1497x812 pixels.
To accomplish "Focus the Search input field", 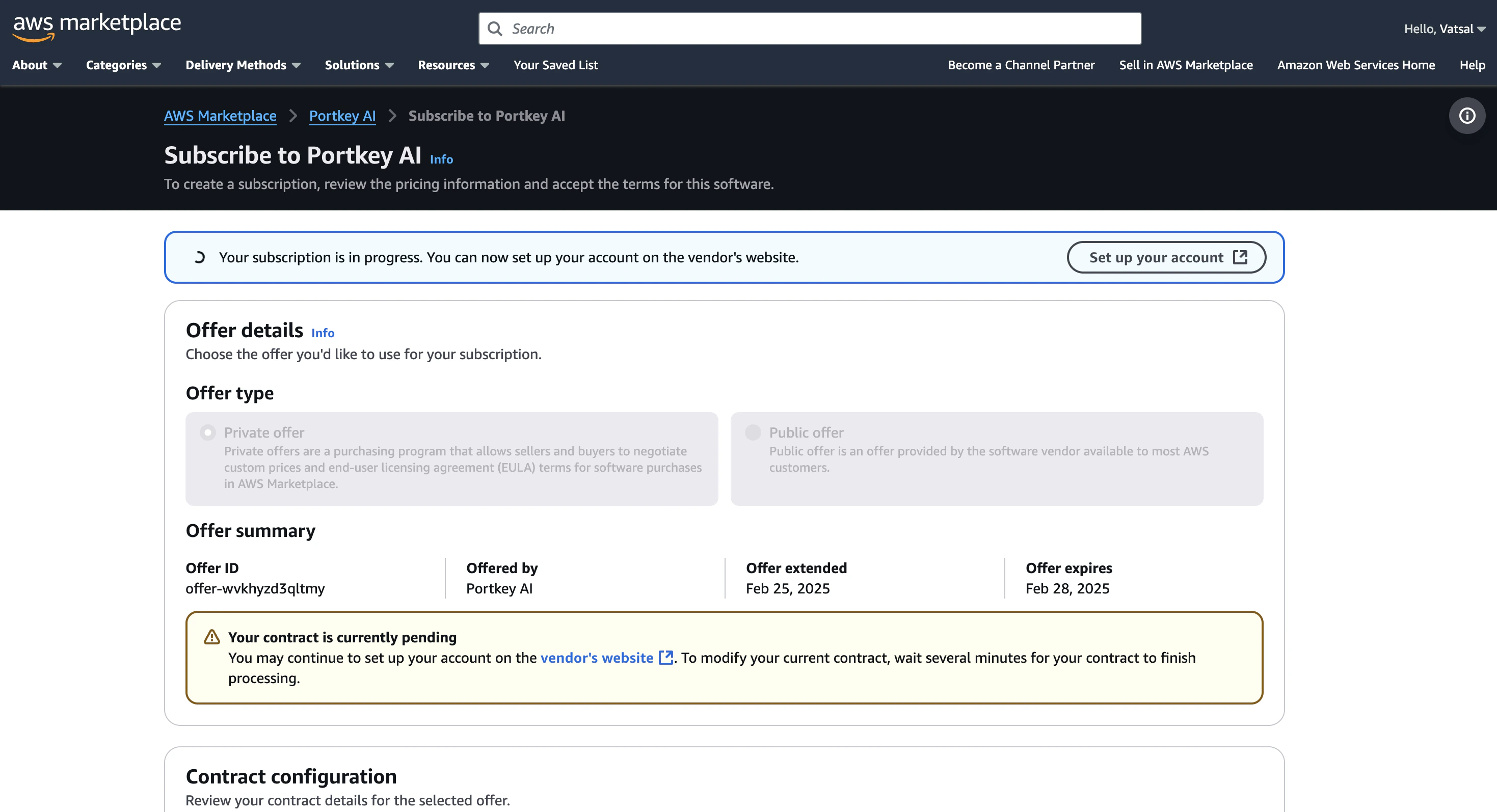I will tap(814, 29).
